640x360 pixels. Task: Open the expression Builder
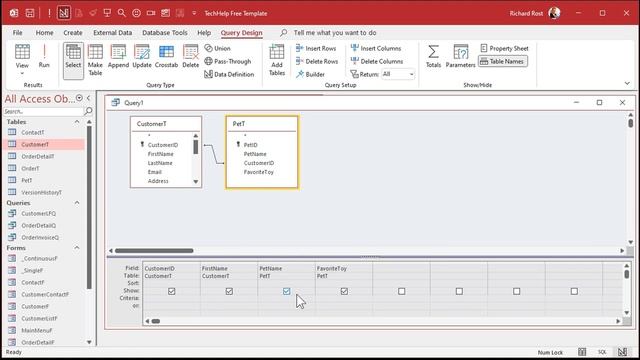click(x=310, y=74)
